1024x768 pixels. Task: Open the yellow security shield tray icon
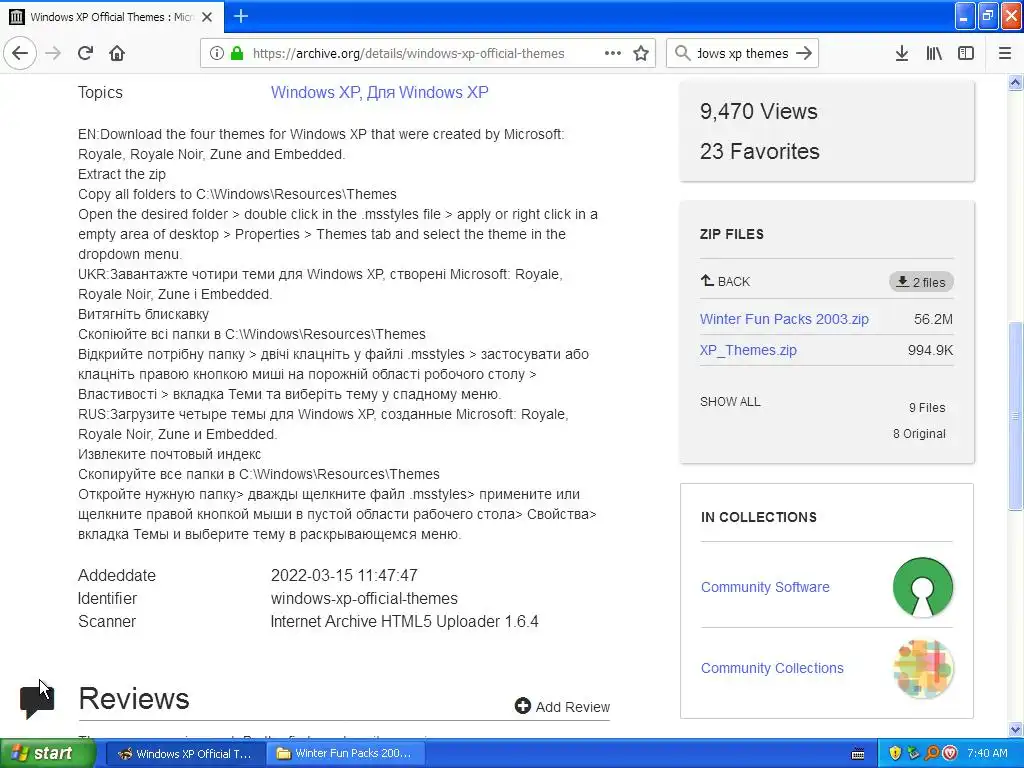(x=895, y=753)
